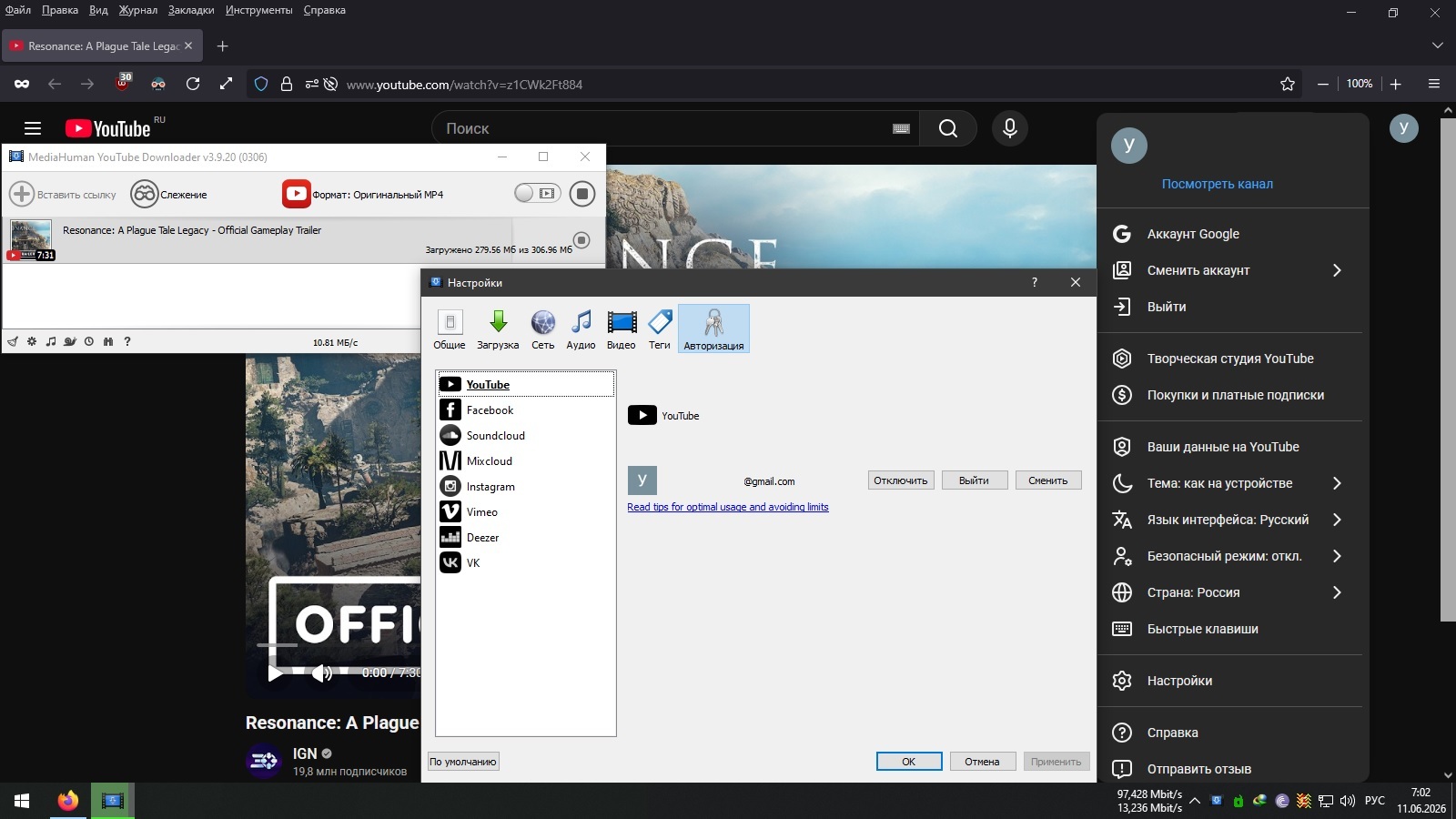This screenshot has height=819, width=1456.
Task: Click the YouTube search magnifier button
Action: pos(948,128)
